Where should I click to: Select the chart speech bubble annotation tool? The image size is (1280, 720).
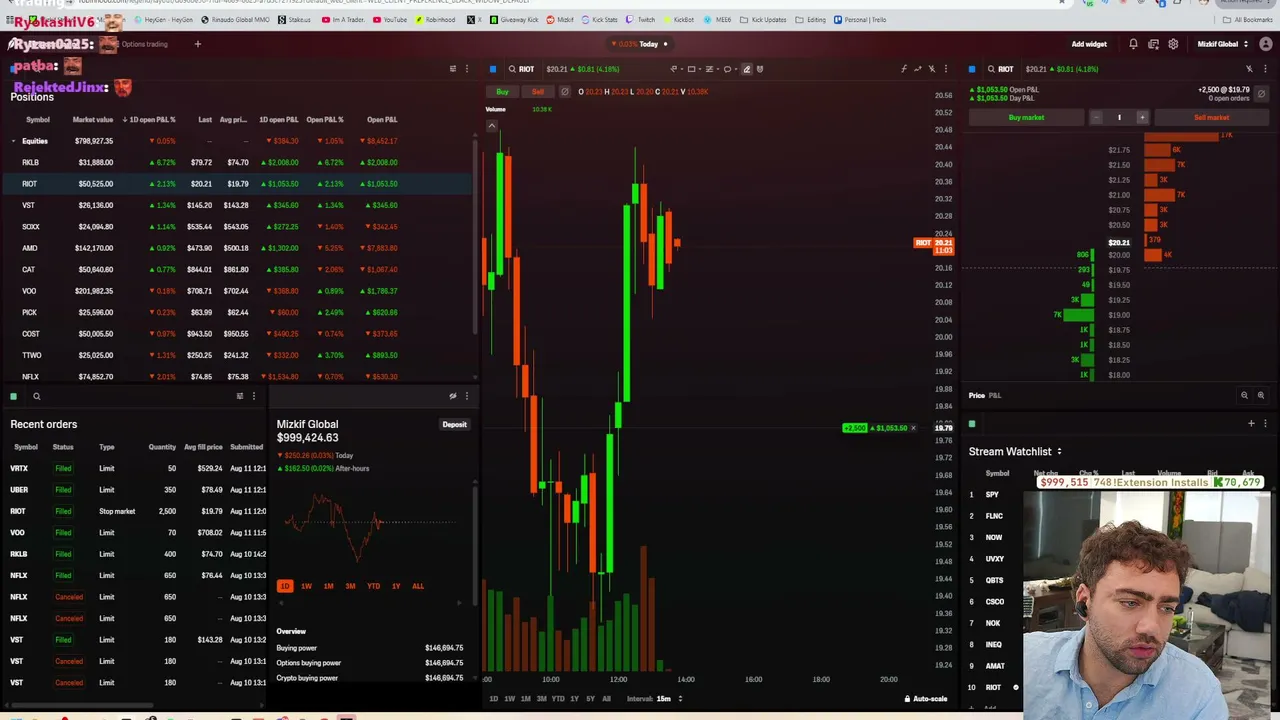(x=727, y=69)
